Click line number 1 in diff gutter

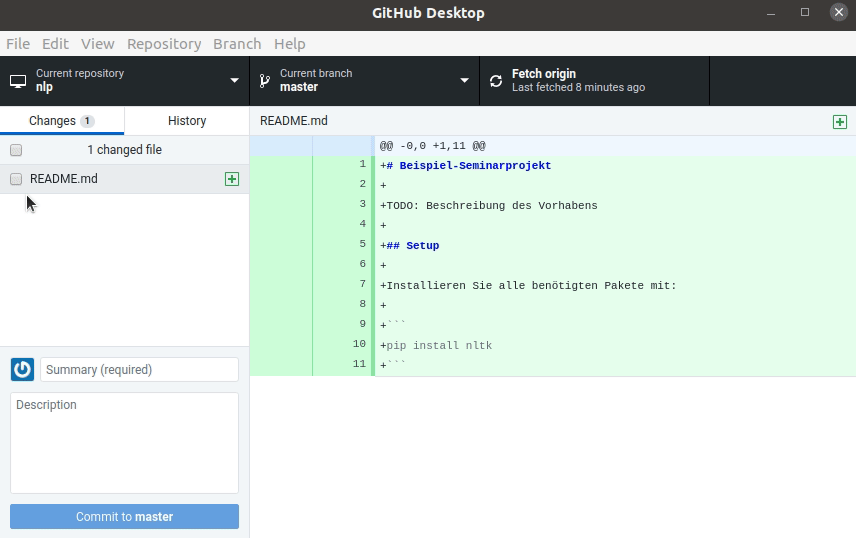362,164
